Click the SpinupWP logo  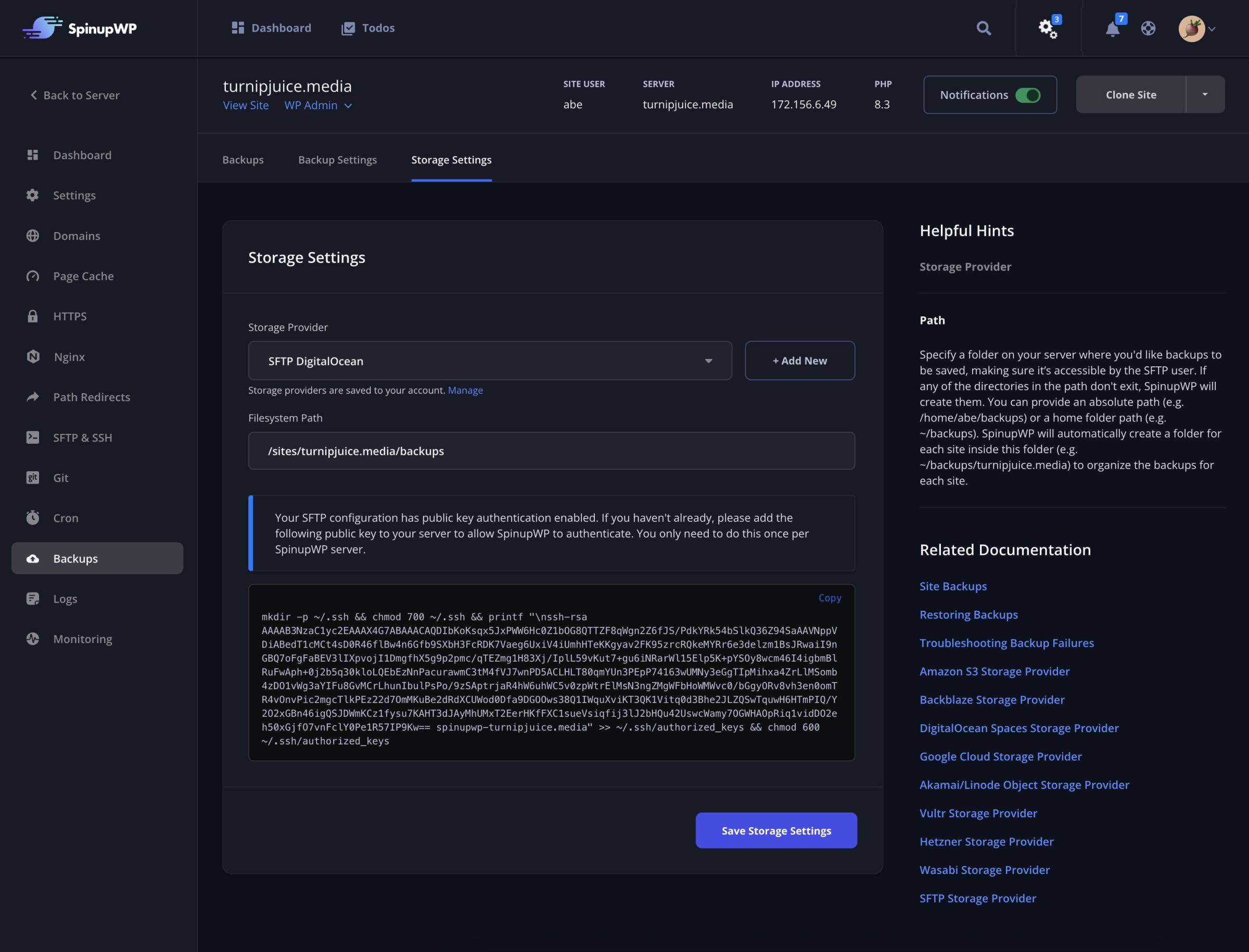(x=80, y=28)
